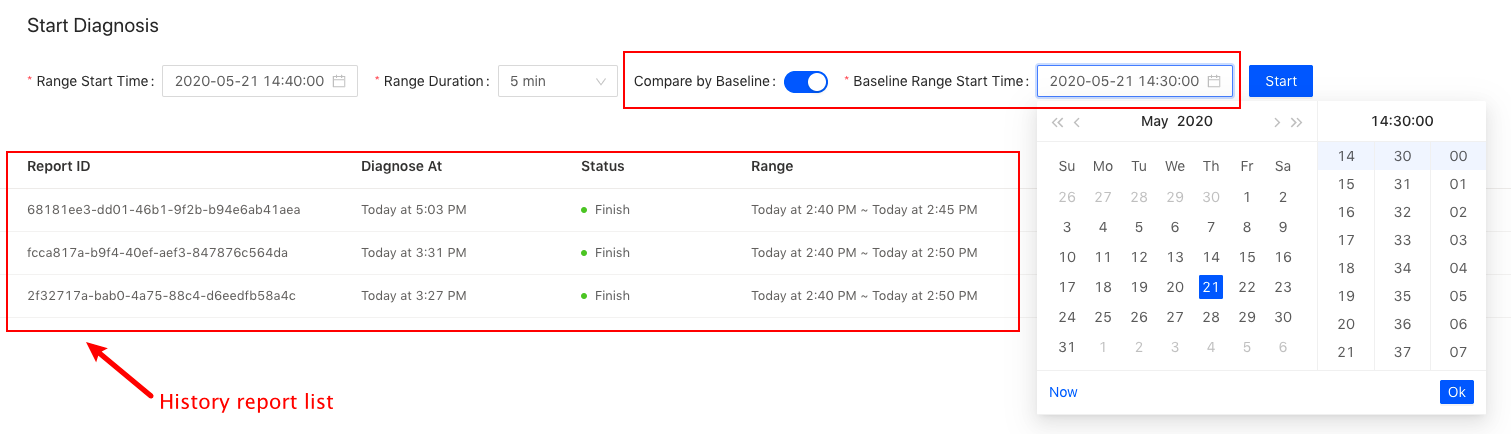Screen dimensions: 1511x434
Task: Click calendar icon in Baseline Range Start Time field
Action: click(1214, 81)
